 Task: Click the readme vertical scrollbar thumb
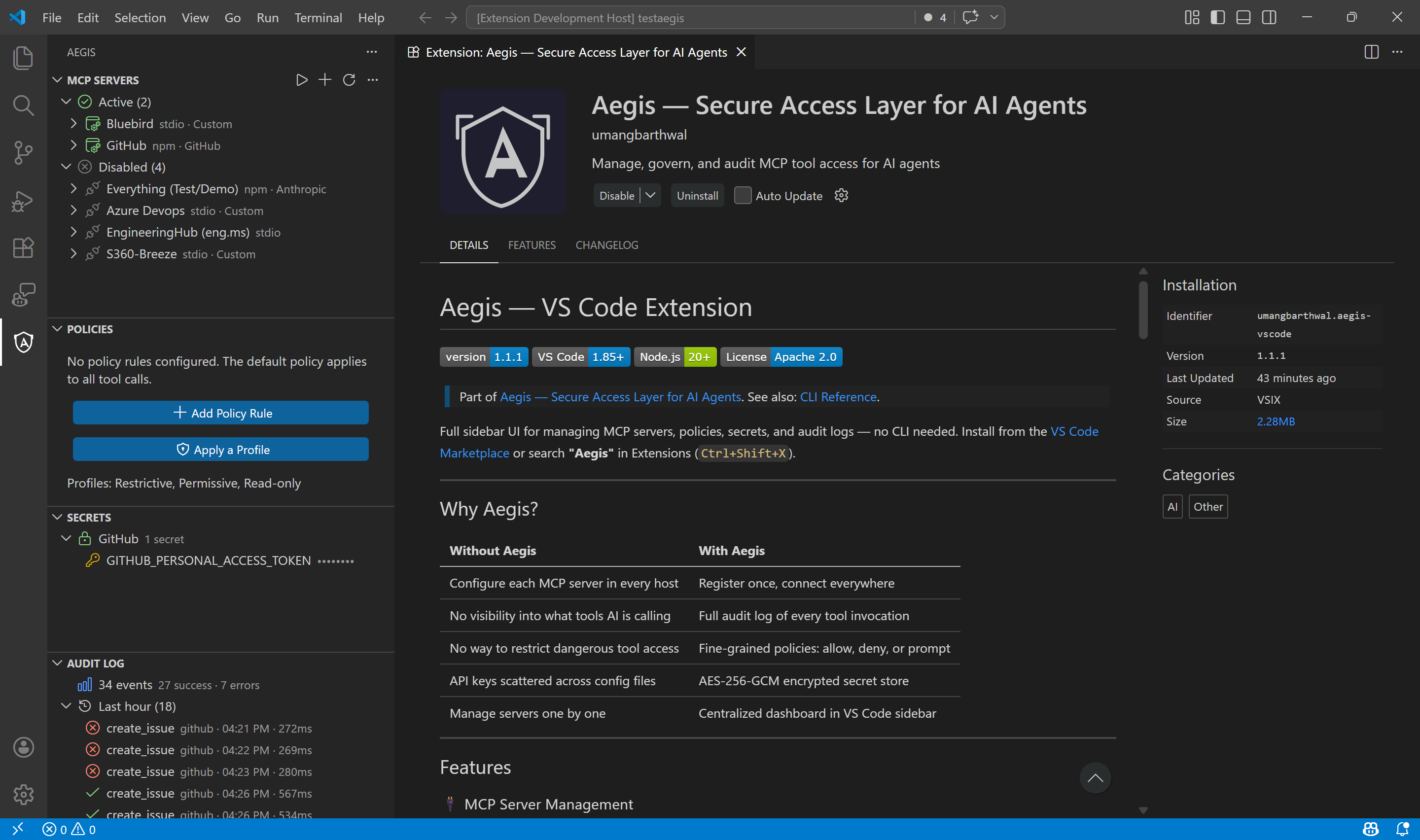coord(1143,309)
